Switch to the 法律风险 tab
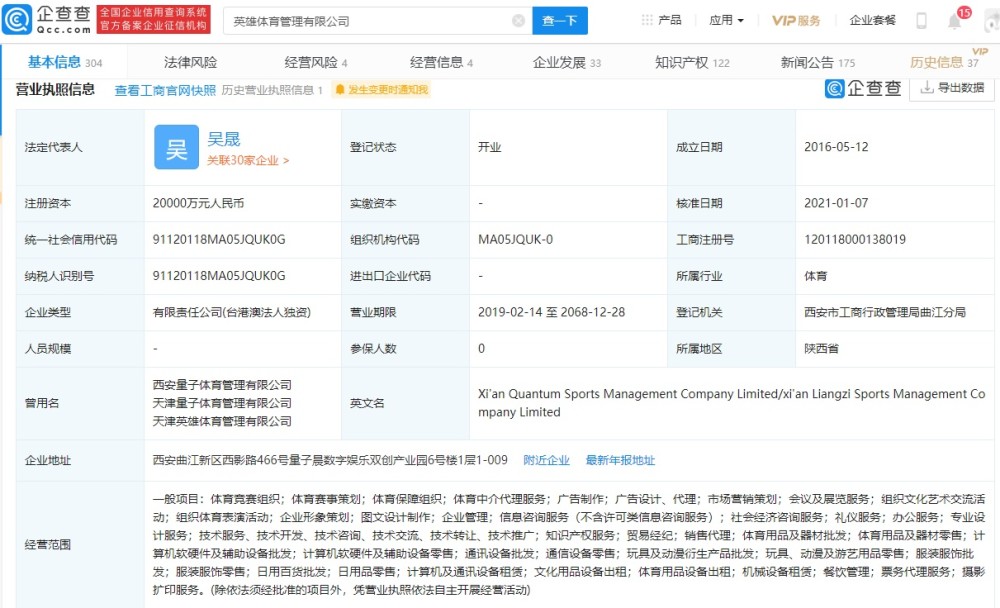 191,63
